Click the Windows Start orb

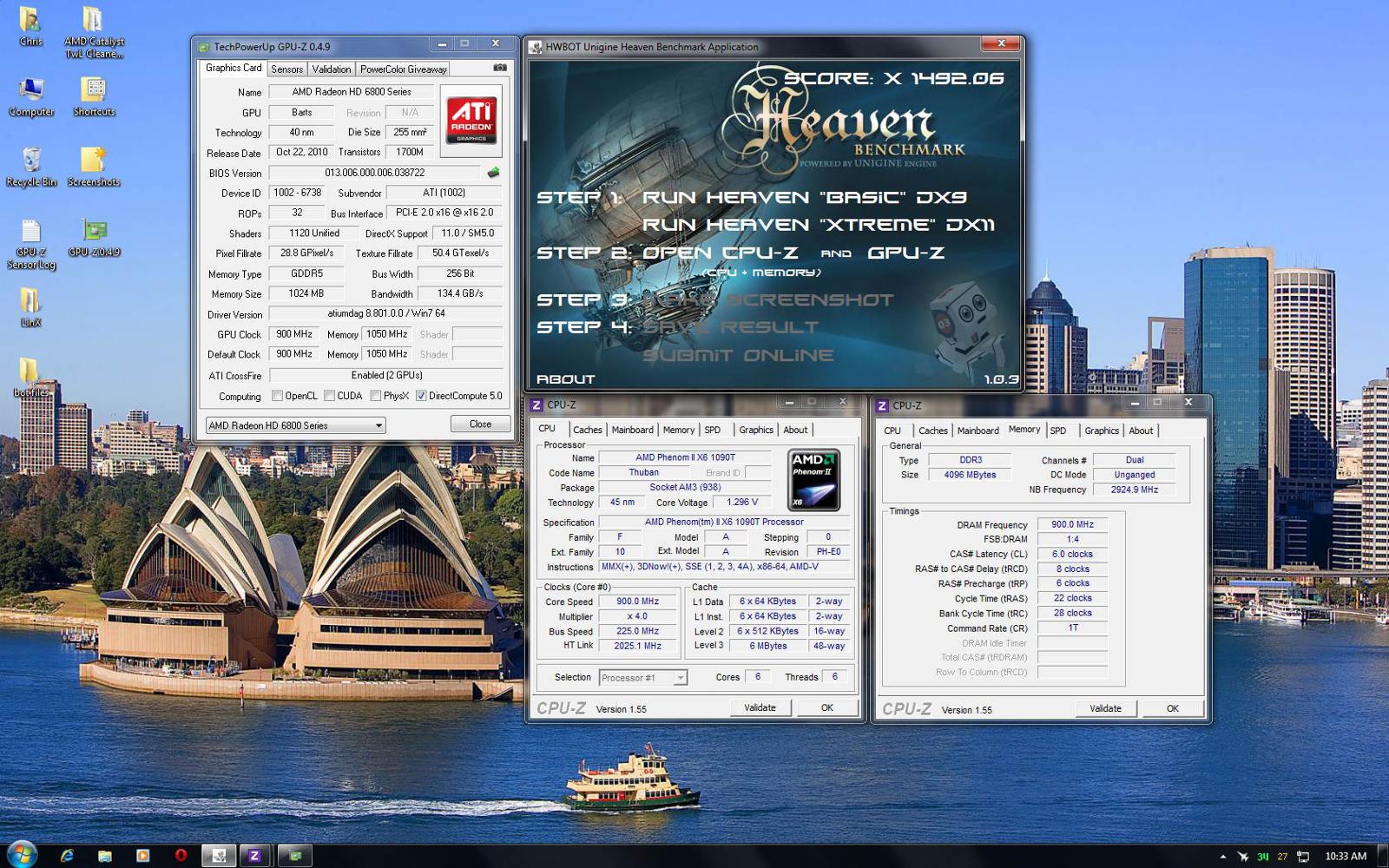coord(22,855)
